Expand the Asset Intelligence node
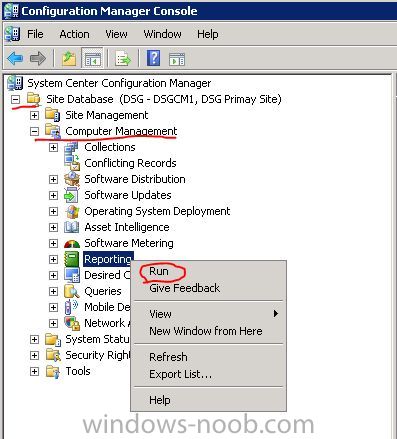 tap(53, 227)
